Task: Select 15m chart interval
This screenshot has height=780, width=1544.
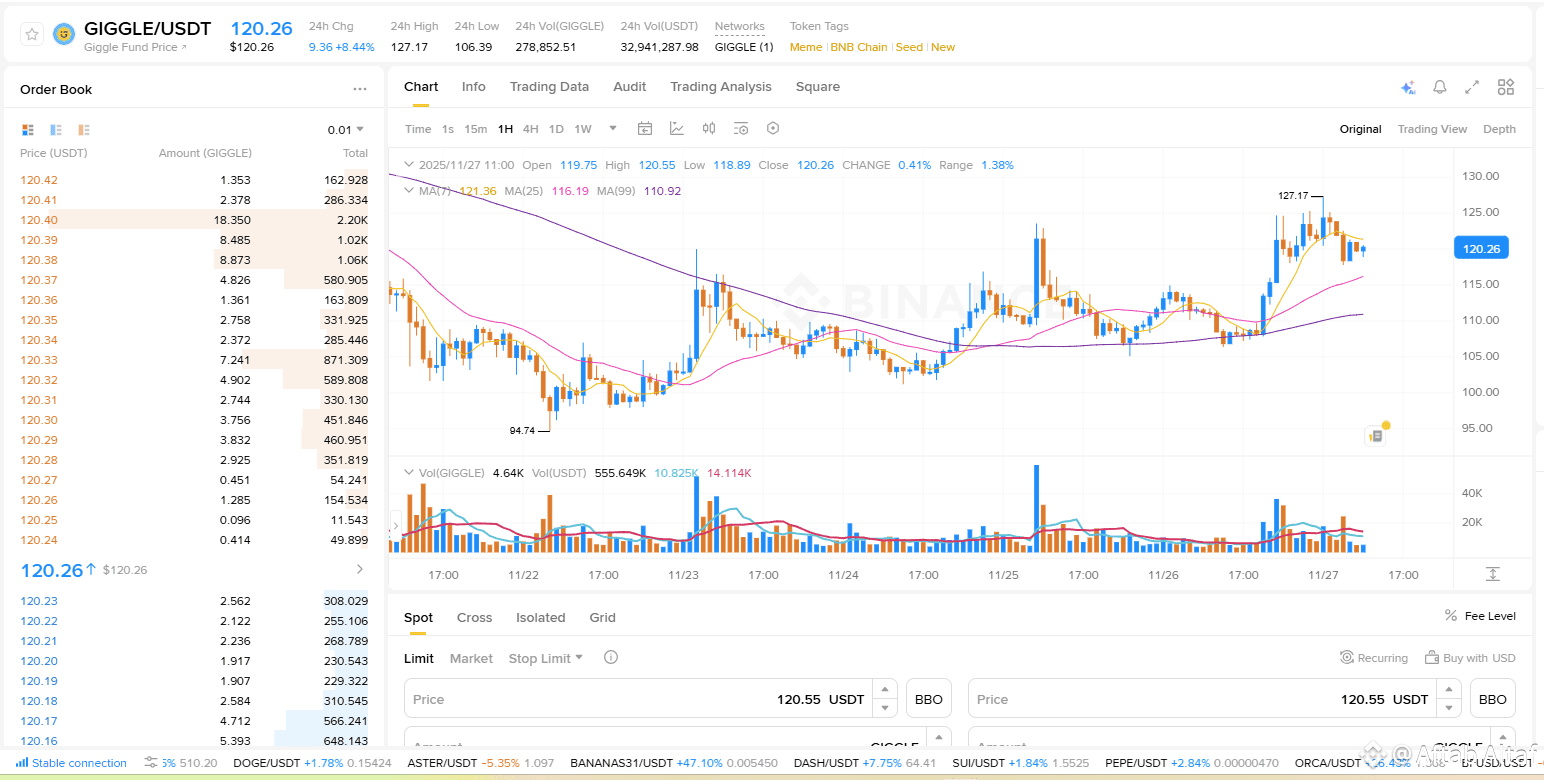Action: (x=476, y=129)
